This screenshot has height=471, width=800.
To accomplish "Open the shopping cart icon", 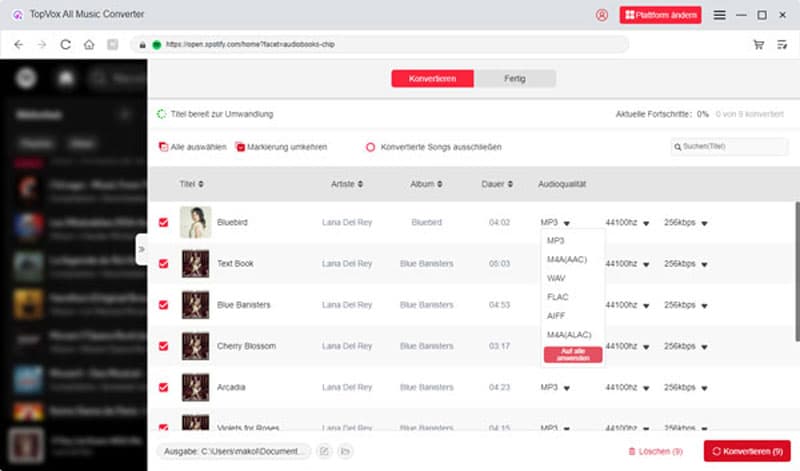I will click(x=758, y=45).
